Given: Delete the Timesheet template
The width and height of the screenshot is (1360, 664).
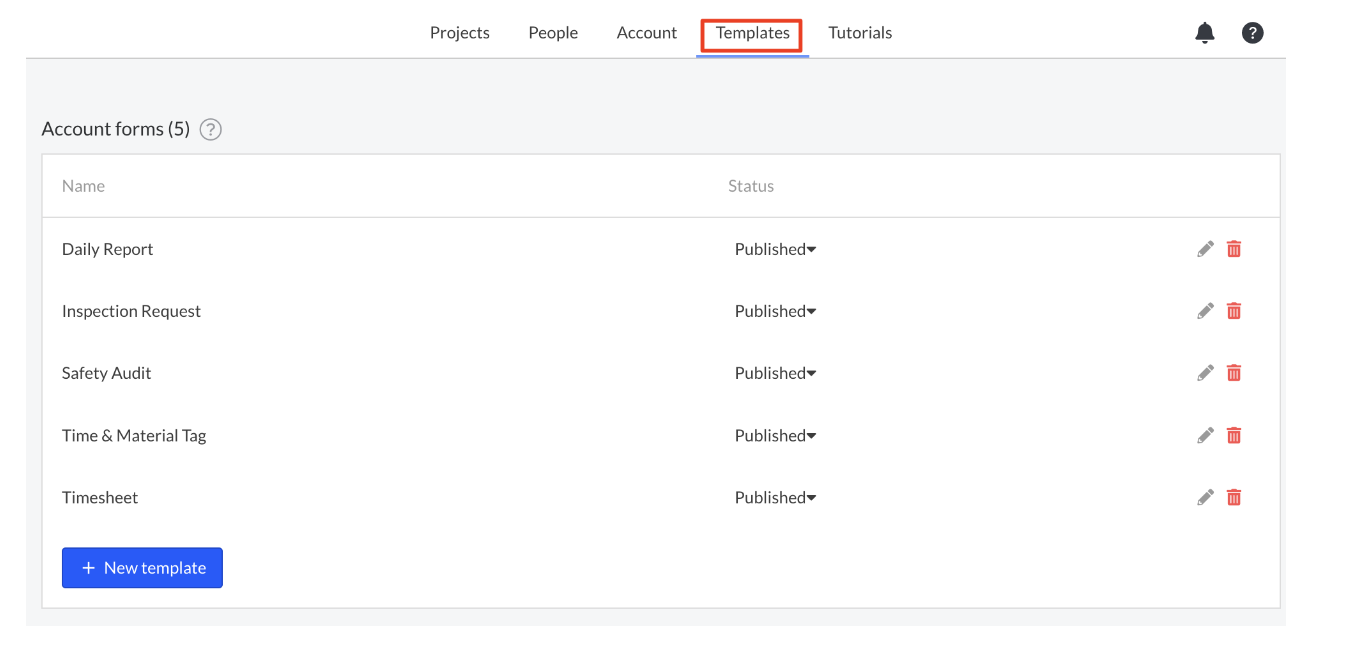Looking at the screenshot, I should [1233, 497].
